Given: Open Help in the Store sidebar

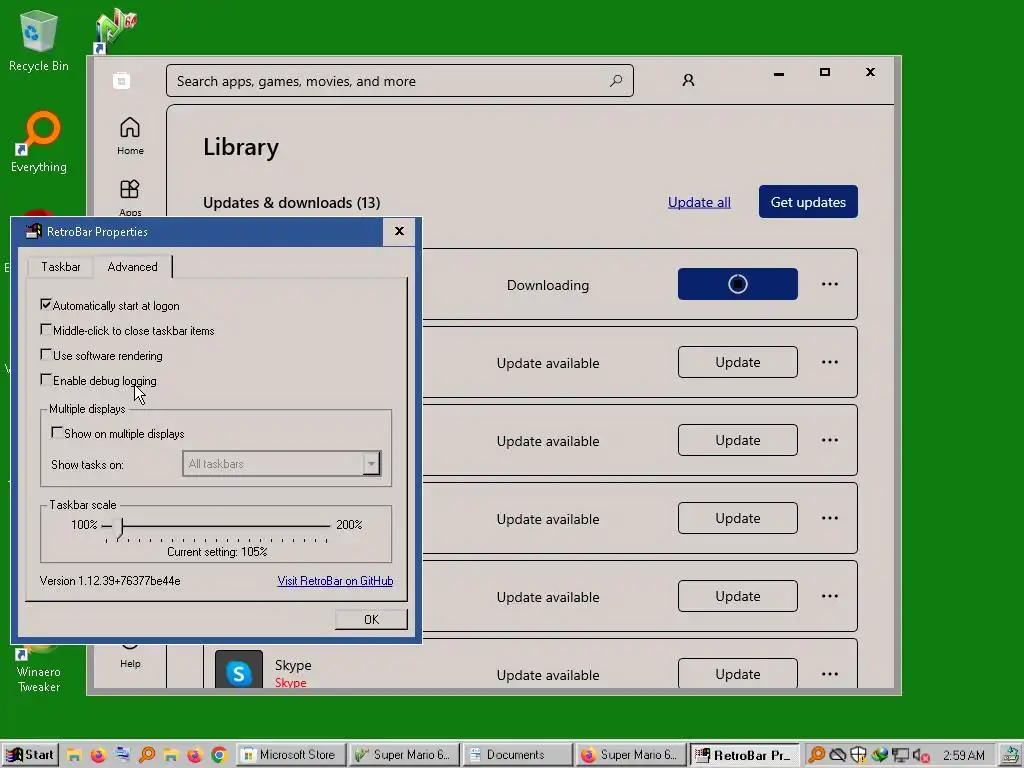Looking at the screenshot, I should coord(130,658).
